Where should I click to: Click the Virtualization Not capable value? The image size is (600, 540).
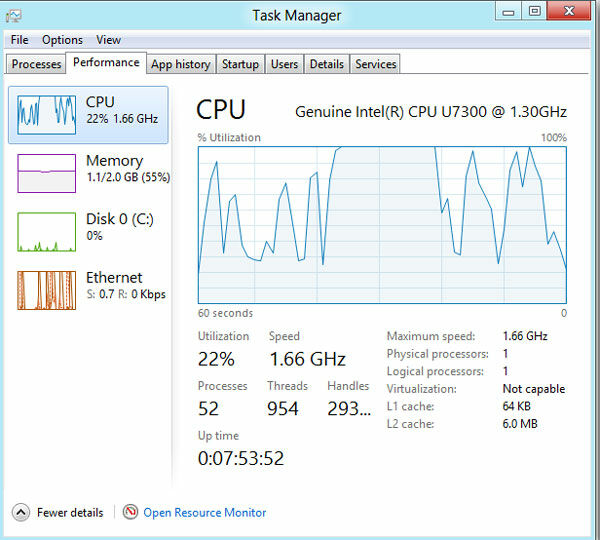coord(534,389)
